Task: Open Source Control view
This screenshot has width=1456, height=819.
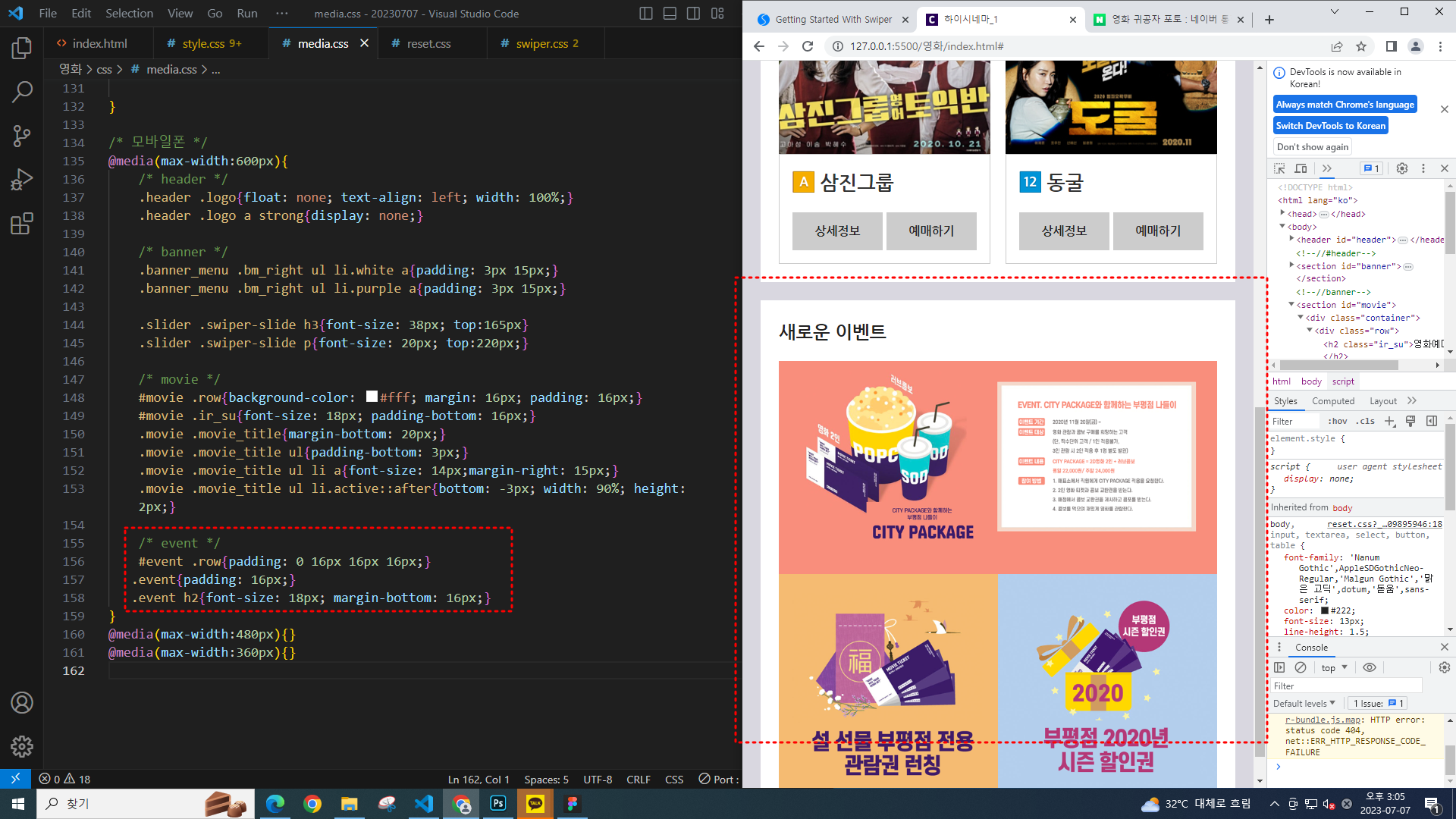Action: point(21,136)
